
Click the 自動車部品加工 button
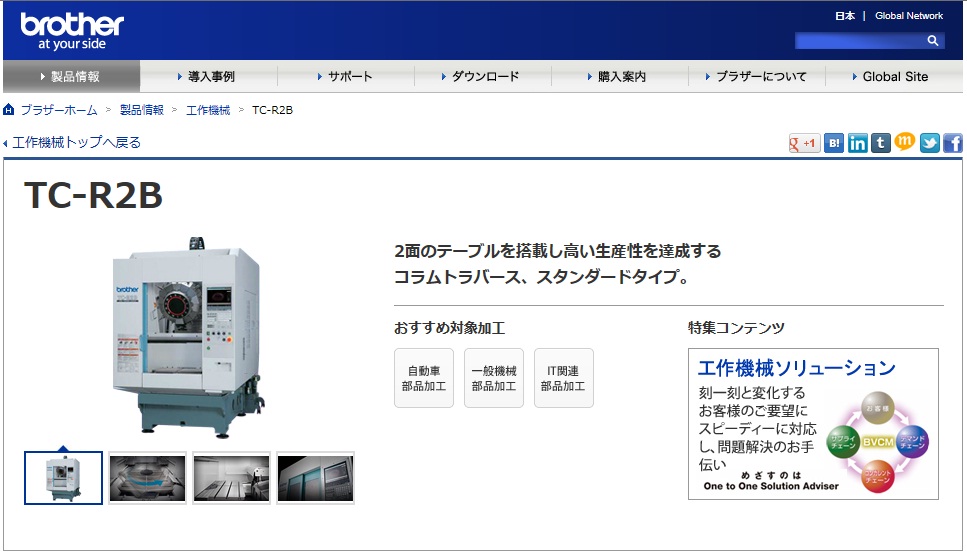[424, 378]
